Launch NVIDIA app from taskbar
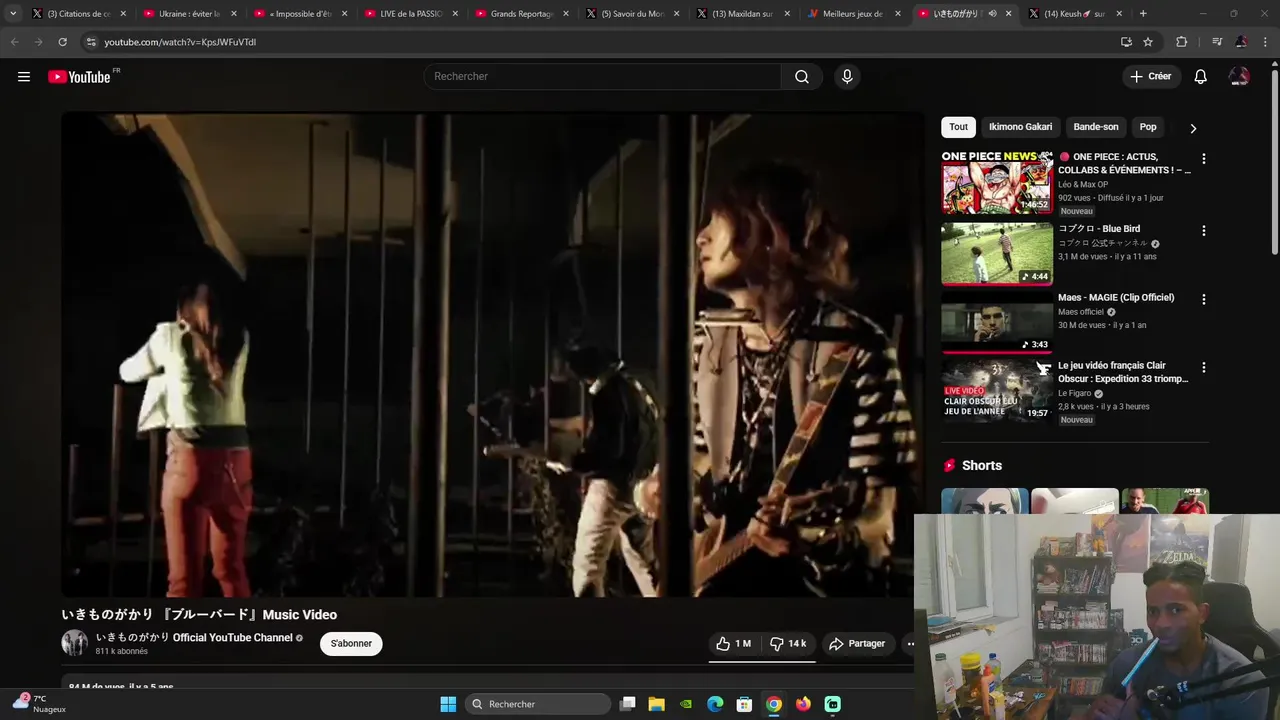 point(686,704)
